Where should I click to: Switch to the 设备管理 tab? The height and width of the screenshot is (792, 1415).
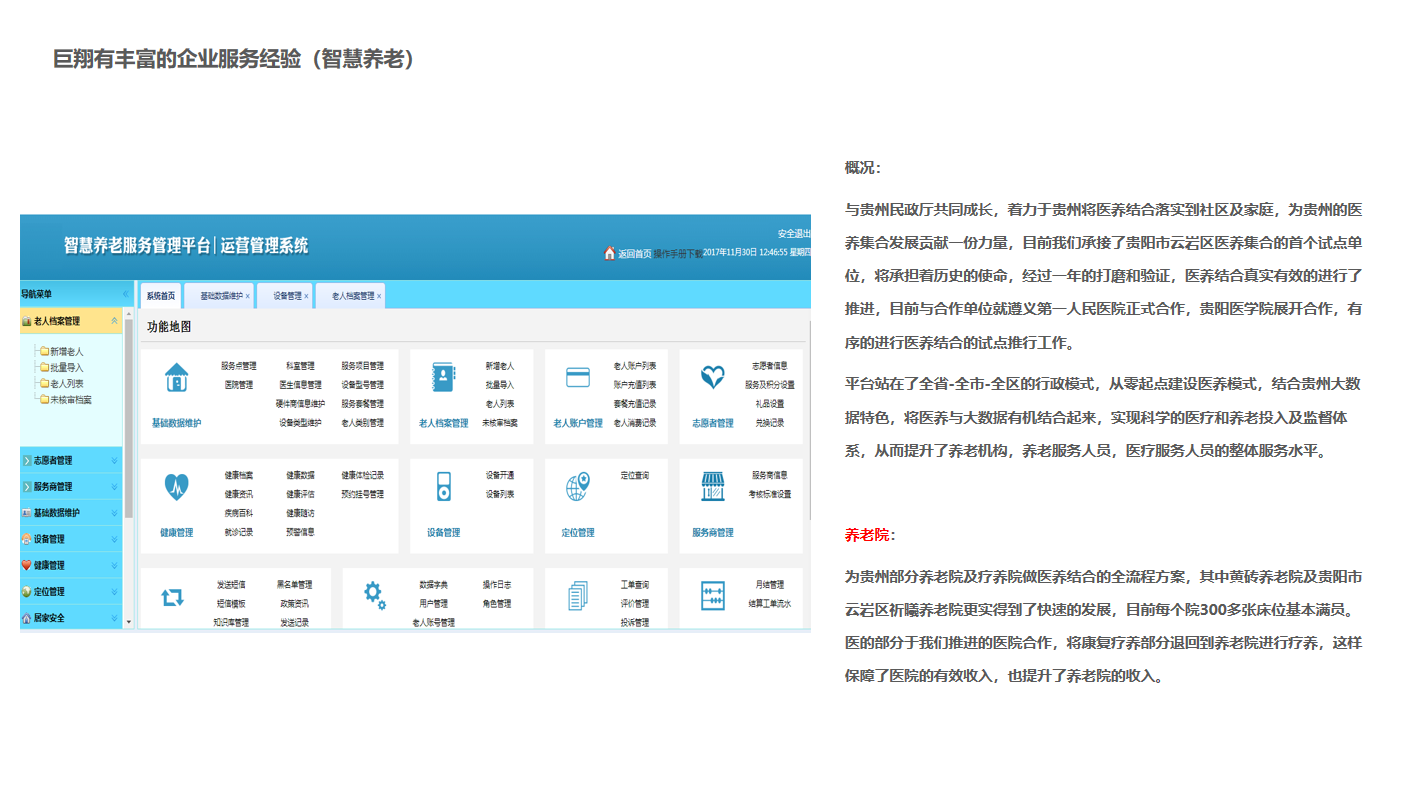pyautogui.click(x=286, y=296)
